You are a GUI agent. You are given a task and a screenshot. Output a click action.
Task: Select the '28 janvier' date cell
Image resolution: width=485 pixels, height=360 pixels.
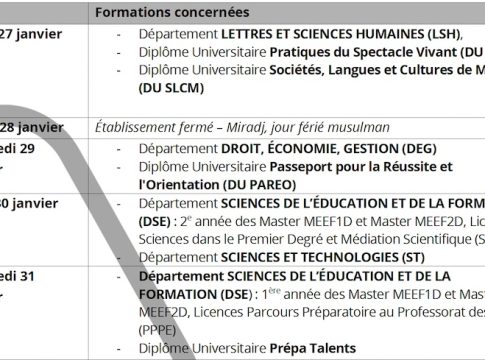(x=31, y=127)
